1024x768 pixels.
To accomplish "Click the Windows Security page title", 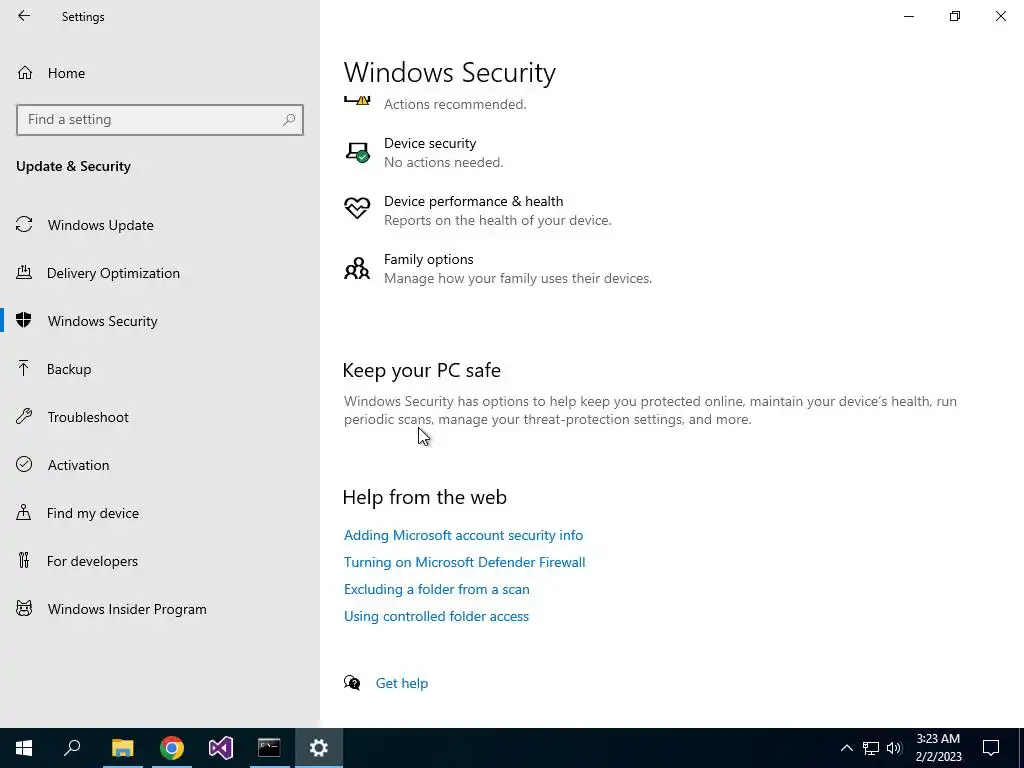I will [x=449, y=72].
